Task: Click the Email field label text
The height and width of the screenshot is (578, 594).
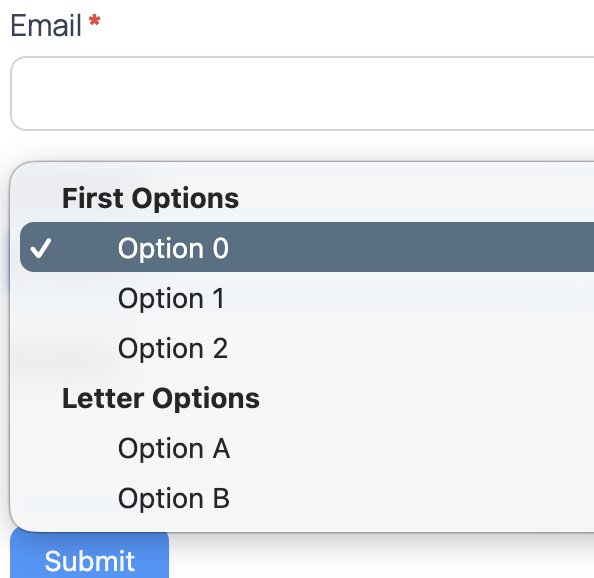Action: [46, 25]
